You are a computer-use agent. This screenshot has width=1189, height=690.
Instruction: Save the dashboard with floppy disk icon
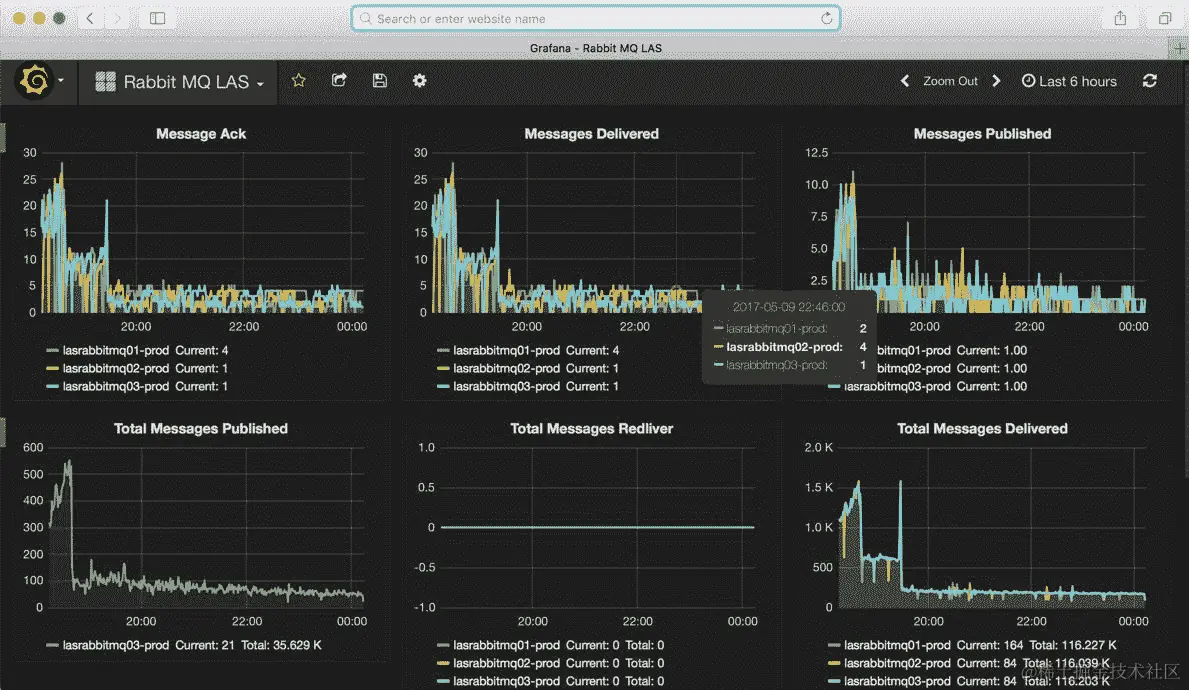[x=380, y=80]
